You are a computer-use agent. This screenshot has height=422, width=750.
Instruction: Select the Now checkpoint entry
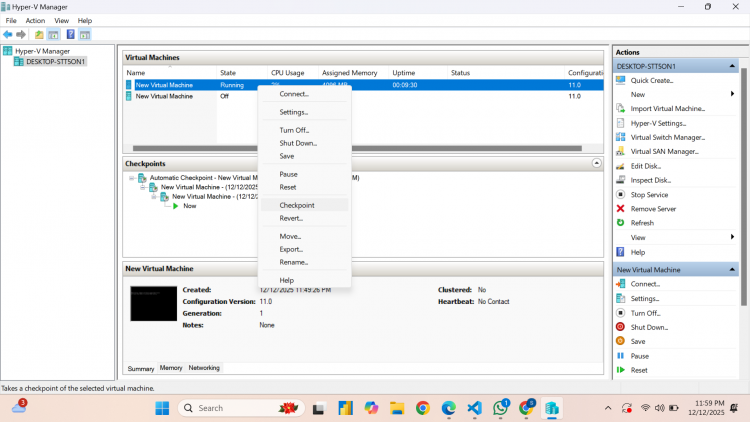coord(189,206)
